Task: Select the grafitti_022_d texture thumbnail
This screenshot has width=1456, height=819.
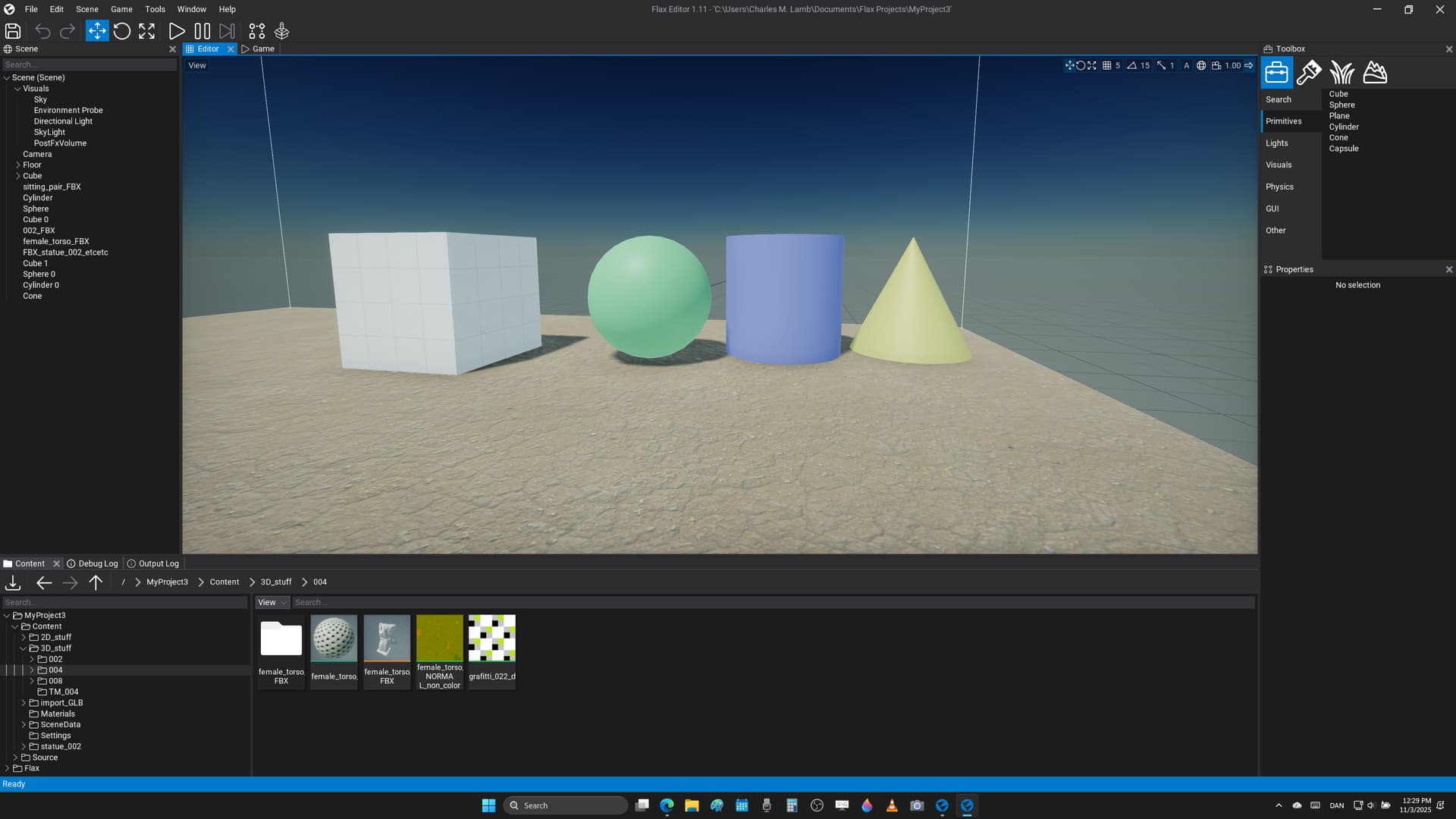Action: (492, 639)
